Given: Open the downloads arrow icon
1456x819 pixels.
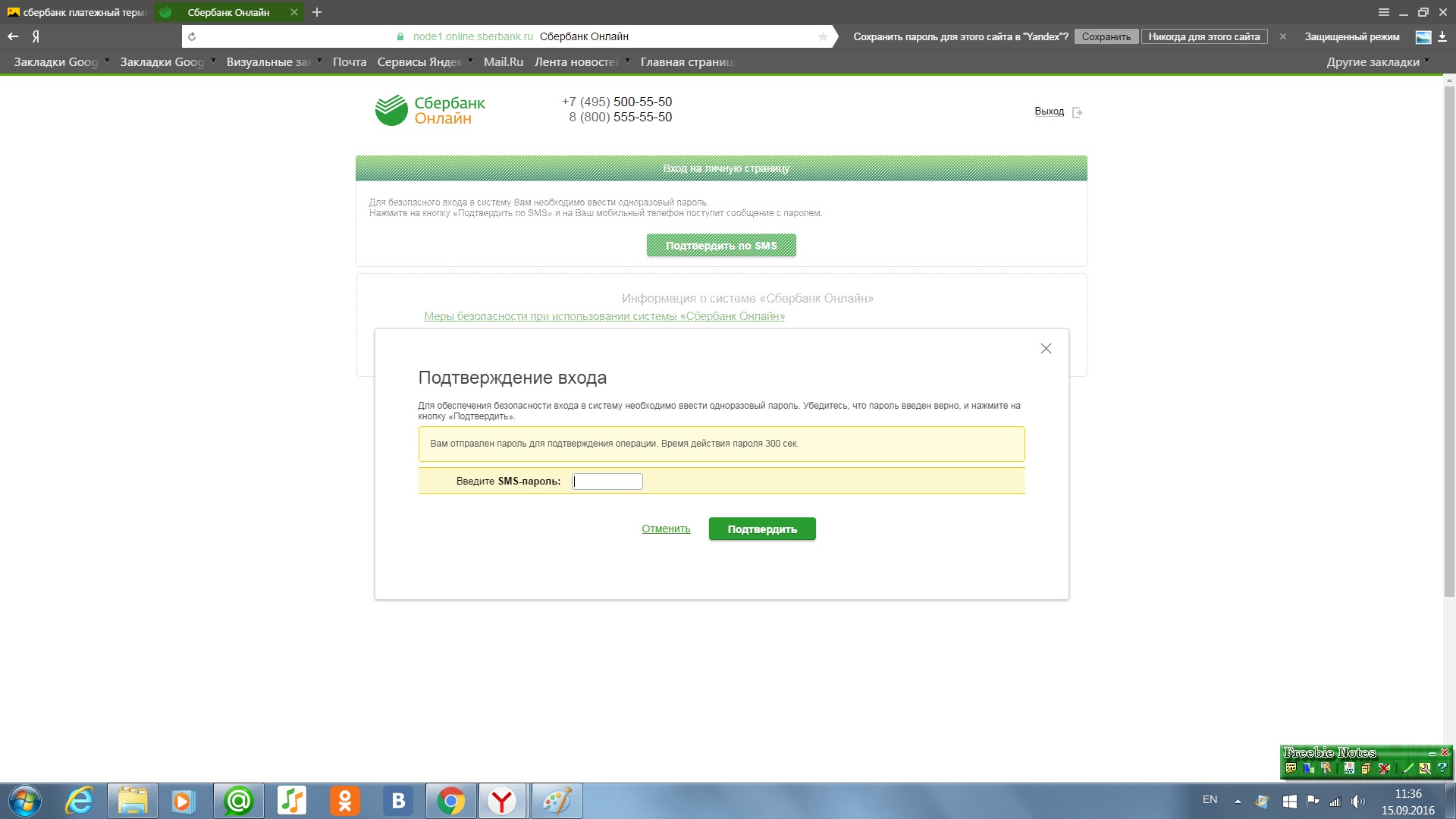Looking at the screenshot, I should 1442,36.
